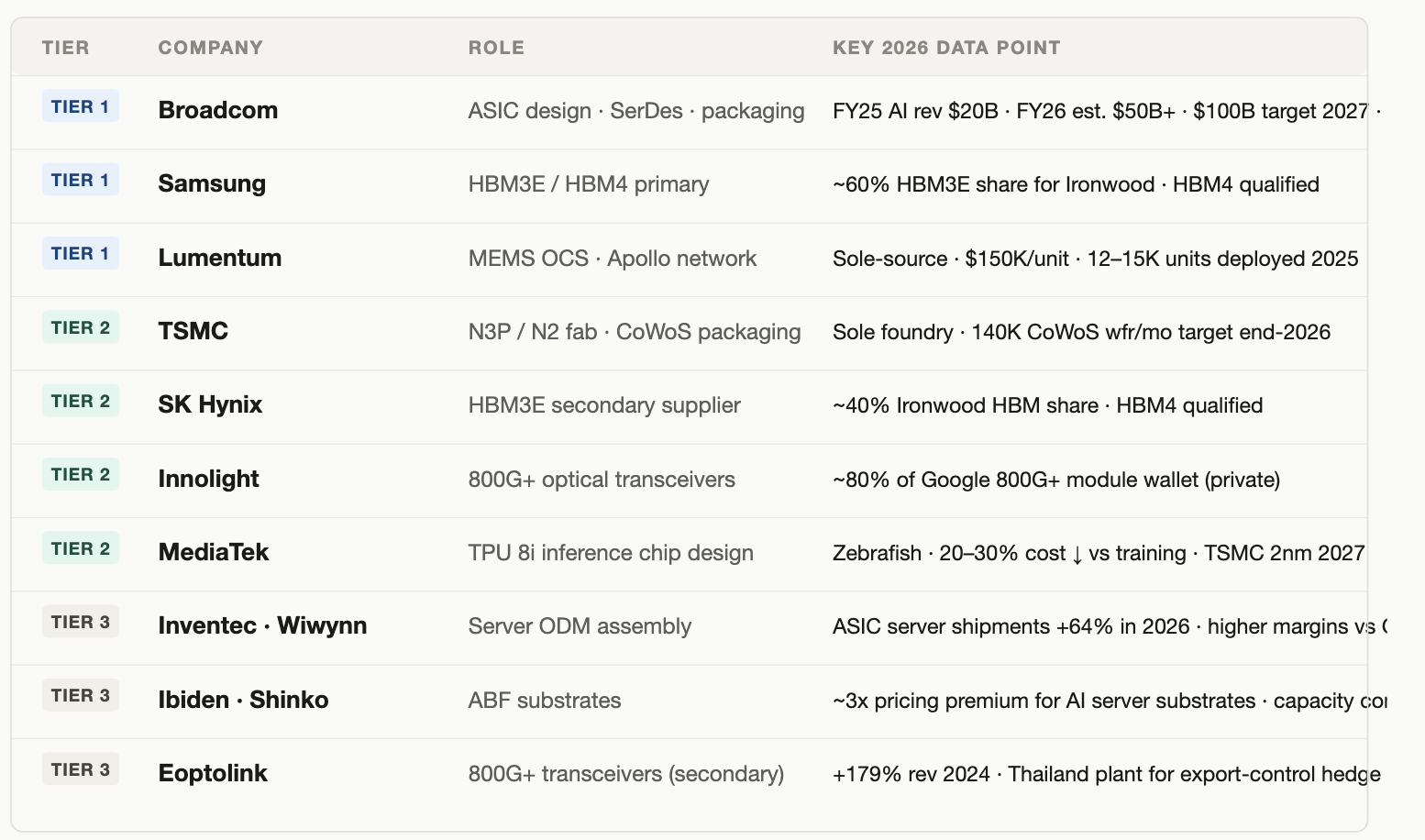Click the "~3x pricing premium" data point
The width and height of the screenshot is (1425, 840).
point(933,701)
